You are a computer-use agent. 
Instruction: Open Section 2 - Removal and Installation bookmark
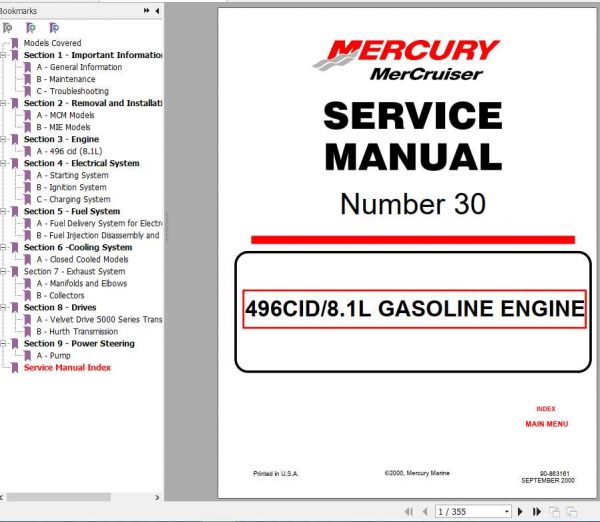93,103
